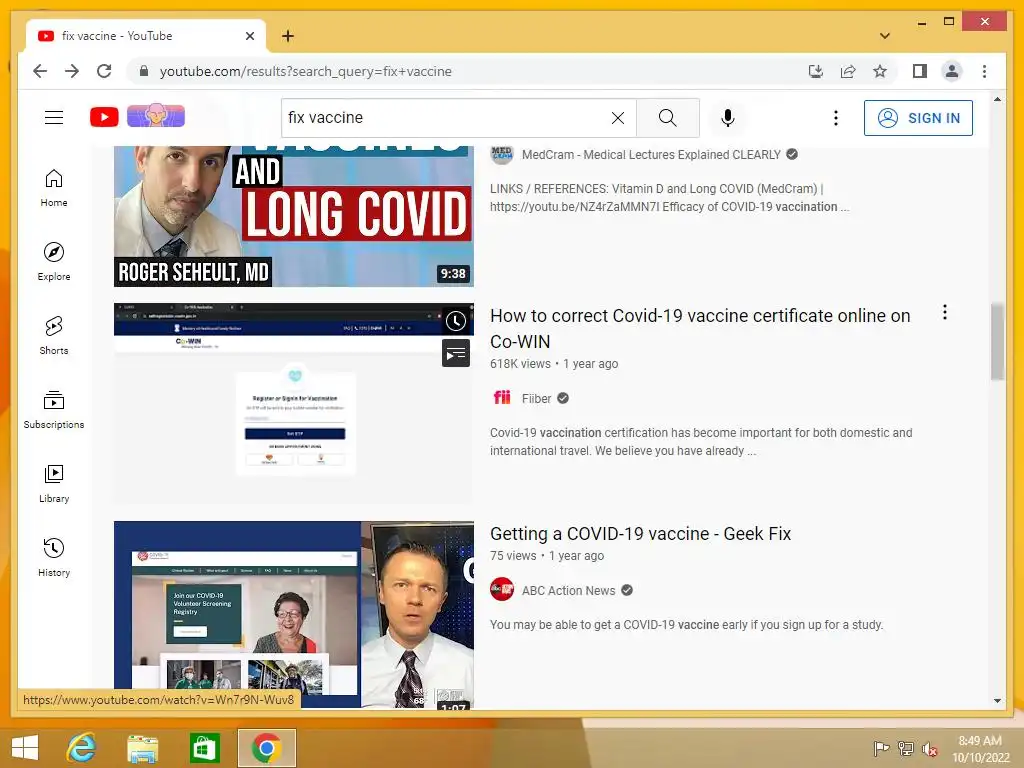1024x768 pixels.
Task: Open the Windows Start button
Action: coord(25,748)
